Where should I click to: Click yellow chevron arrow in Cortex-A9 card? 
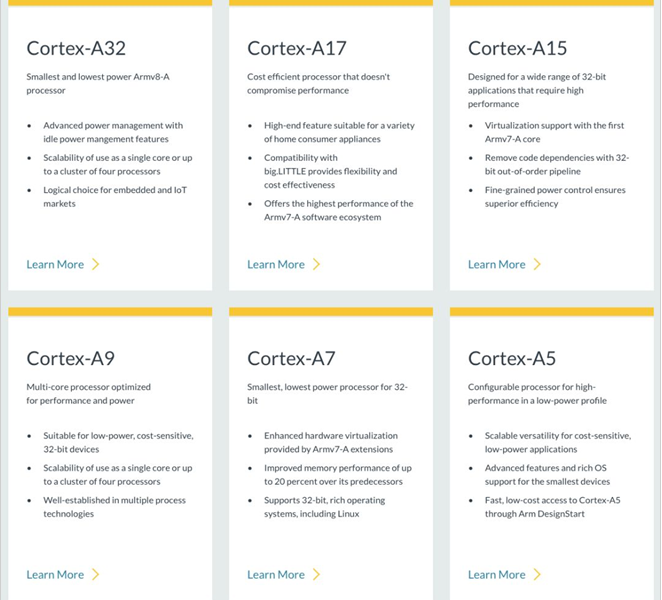[96, 574]
